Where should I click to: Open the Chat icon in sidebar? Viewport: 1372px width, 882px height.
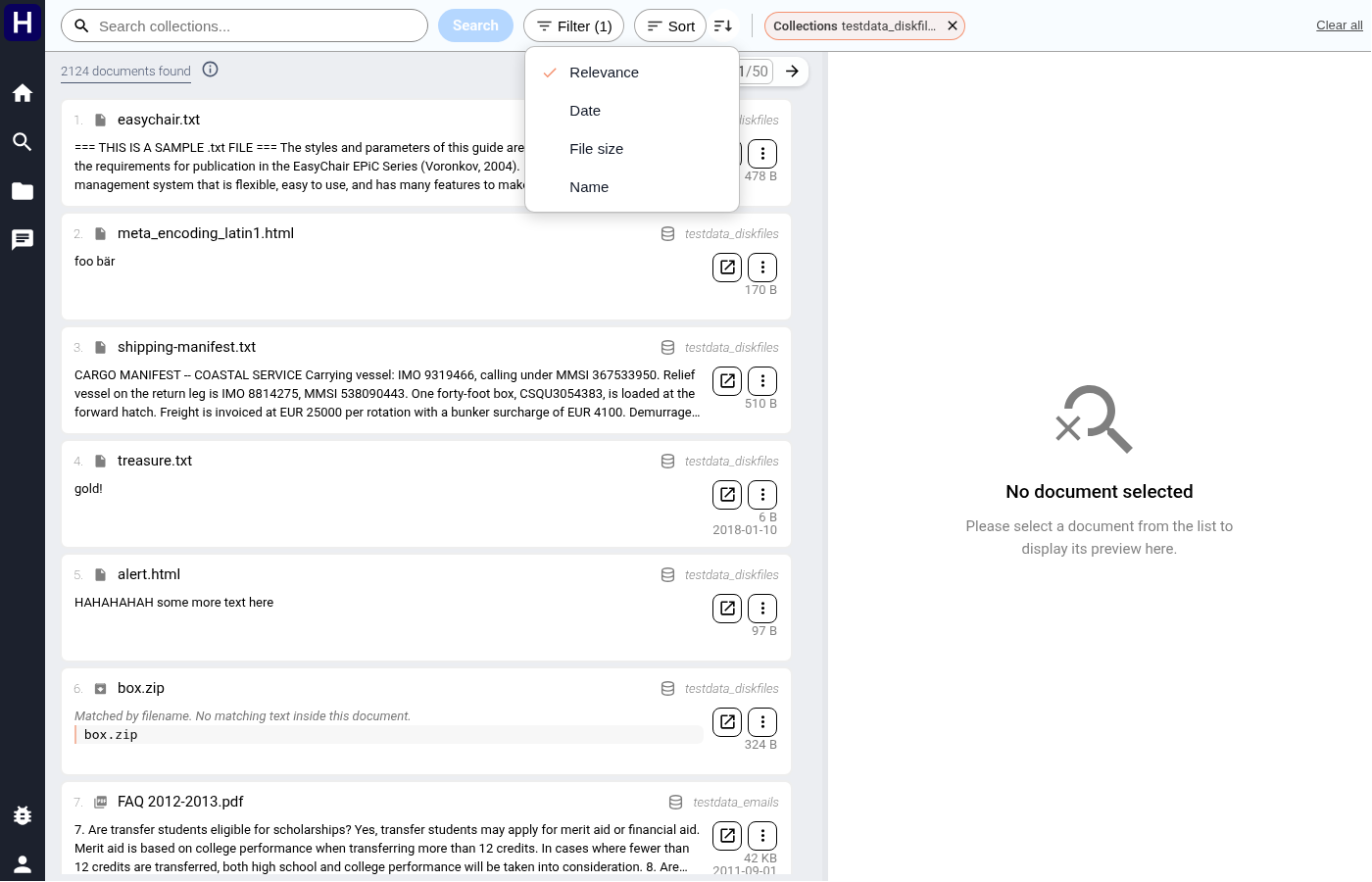click(x=23, y=240)
